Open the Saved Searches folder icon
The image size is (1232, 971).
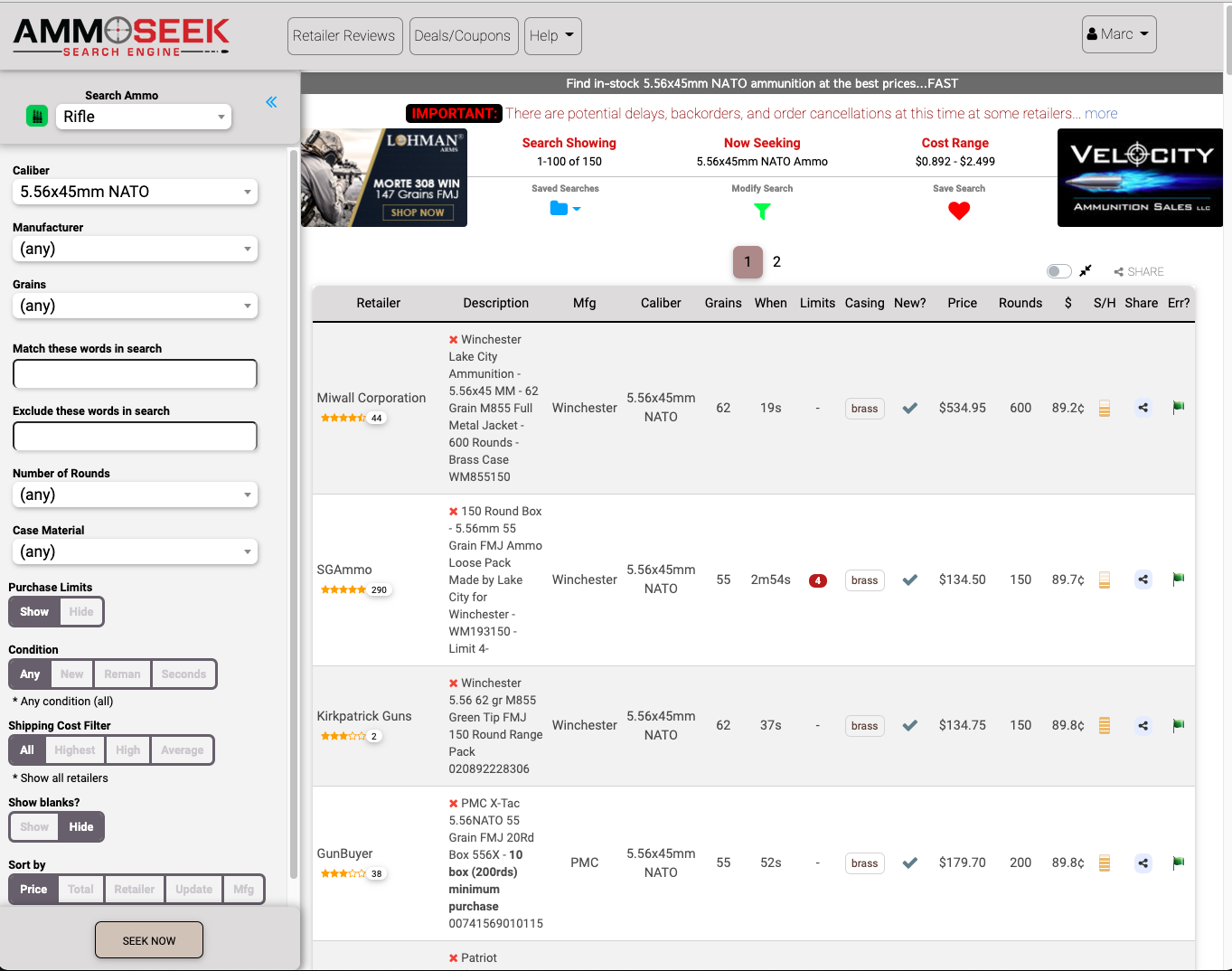tap(560, 208)
